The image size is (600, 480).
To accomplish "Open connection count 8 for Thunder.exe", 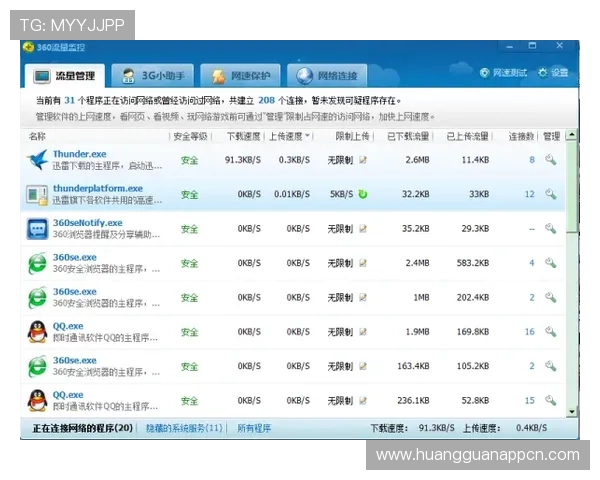I will [x=531, y=160].
